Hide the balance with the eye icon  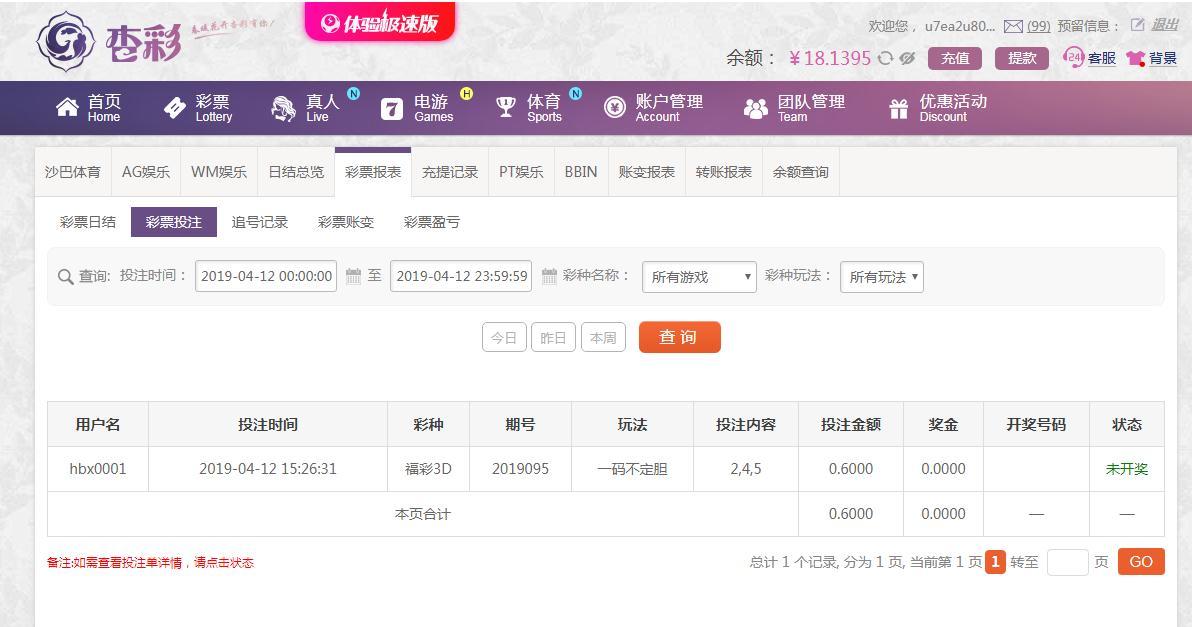click(907, 58)
